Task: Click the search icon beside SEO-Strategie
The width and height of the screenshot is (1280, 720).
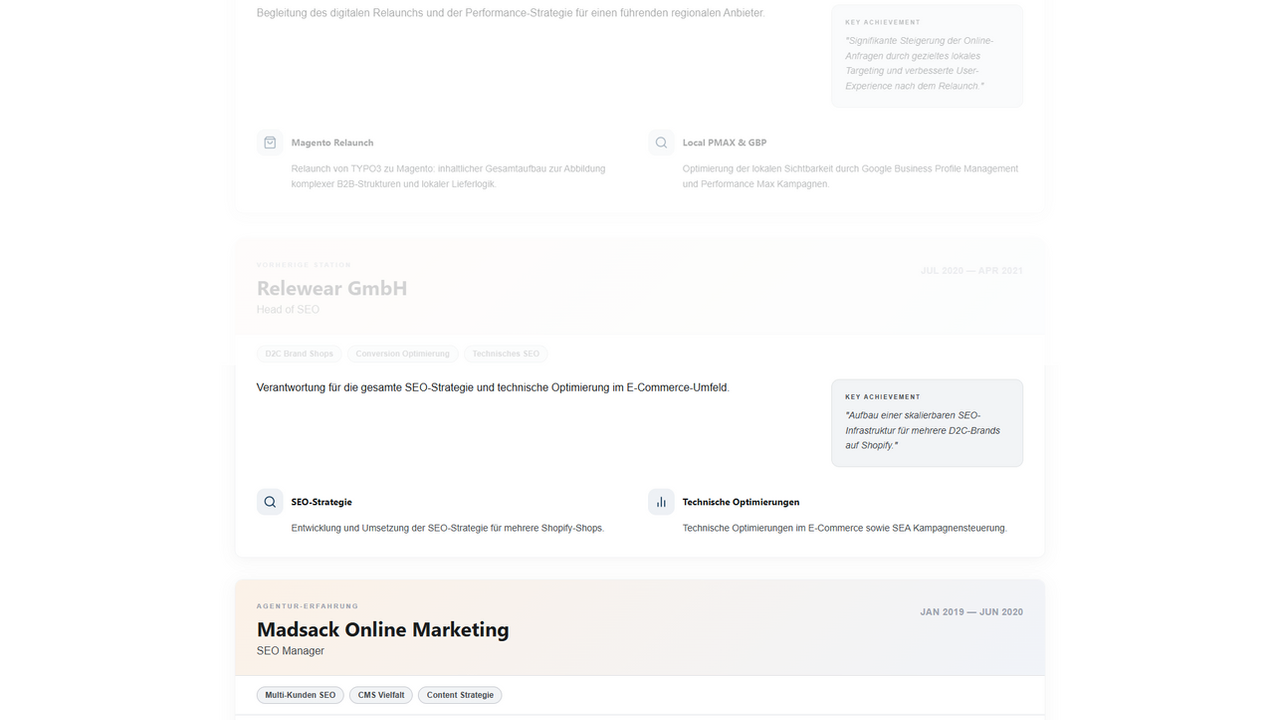Action: (270, 502)
